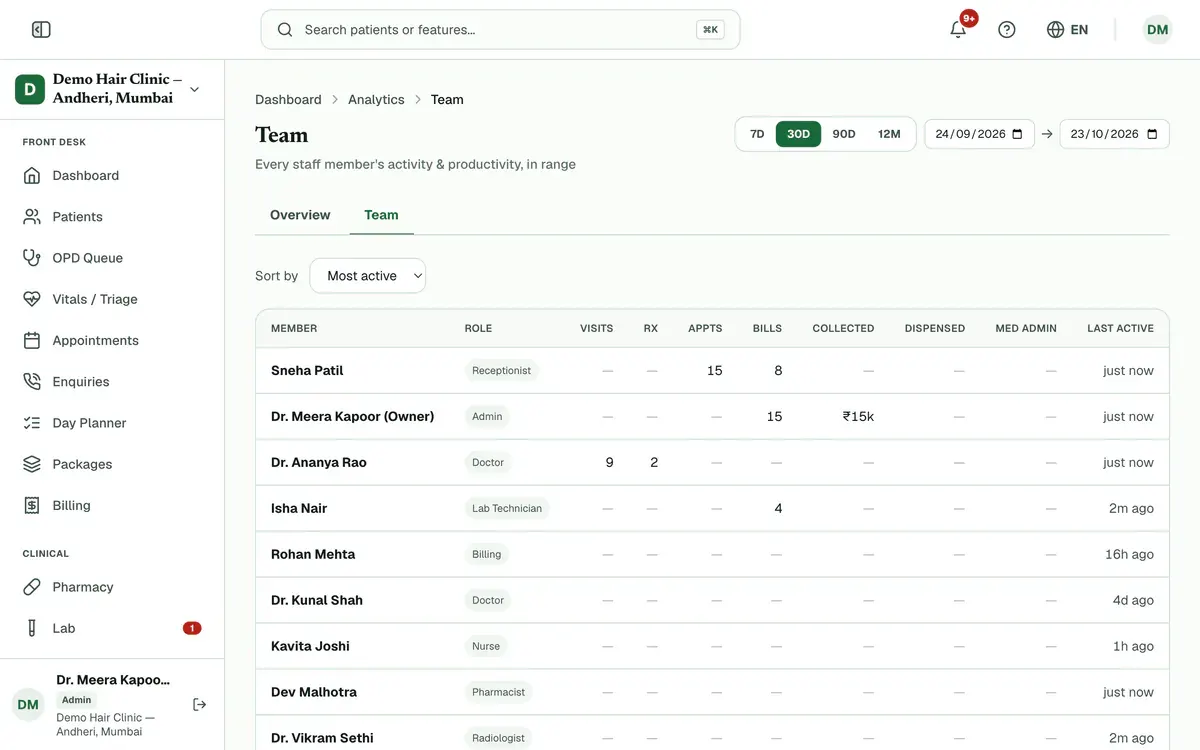Click the end date field 23/10/2026
The width and height of the screenshot is (1200, 750).
point(1114,134)
